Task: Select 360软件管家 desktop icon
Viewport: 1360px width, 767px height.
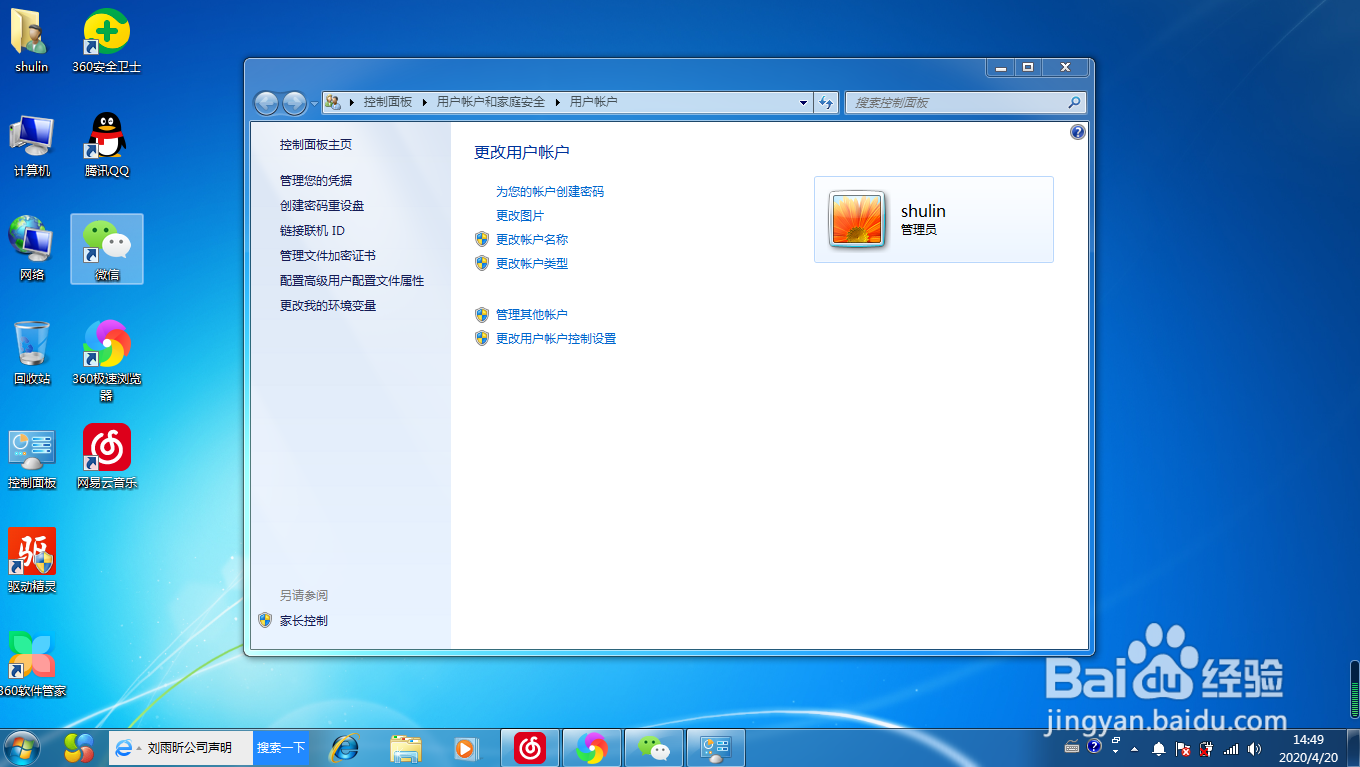Action: click(31, 665)
